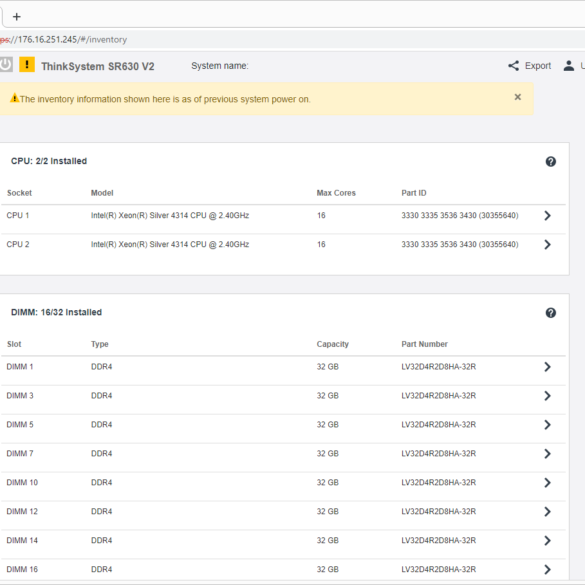
Task: Click the Slot column header
Action: tap(14, 344)
